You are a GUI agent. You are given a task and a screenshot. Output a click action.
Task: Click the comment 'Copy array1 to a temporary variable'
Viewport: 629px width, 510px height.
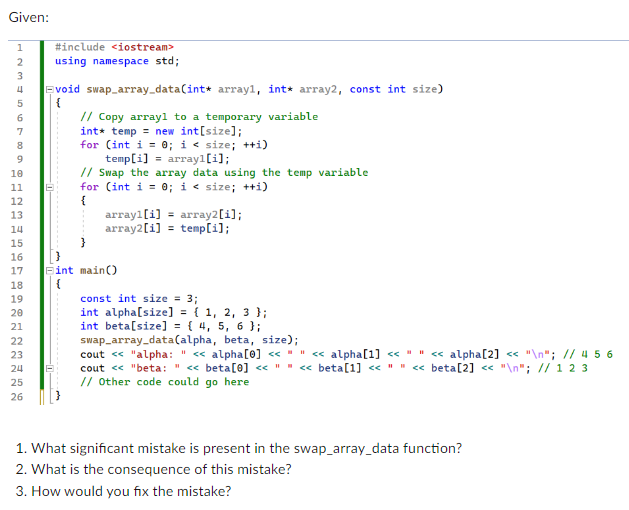(199, 117)
